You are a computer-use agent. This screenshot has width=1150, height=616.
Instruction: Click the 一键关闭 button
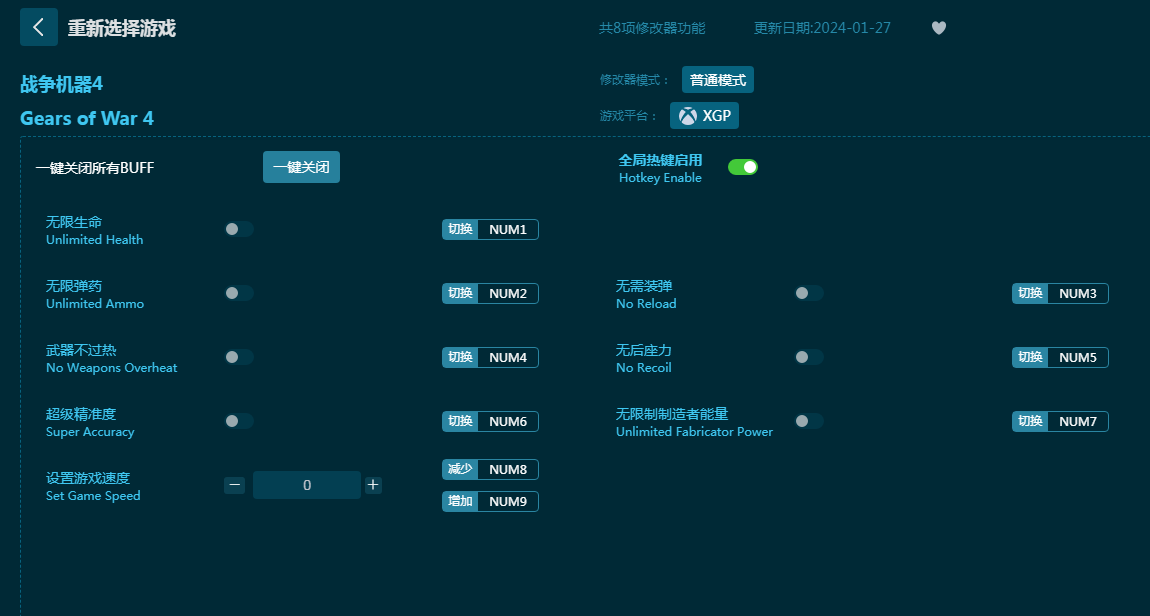click(301, 167)
